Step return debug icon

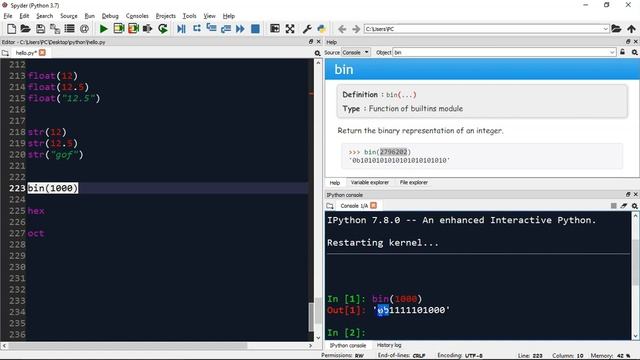point(226,29)
